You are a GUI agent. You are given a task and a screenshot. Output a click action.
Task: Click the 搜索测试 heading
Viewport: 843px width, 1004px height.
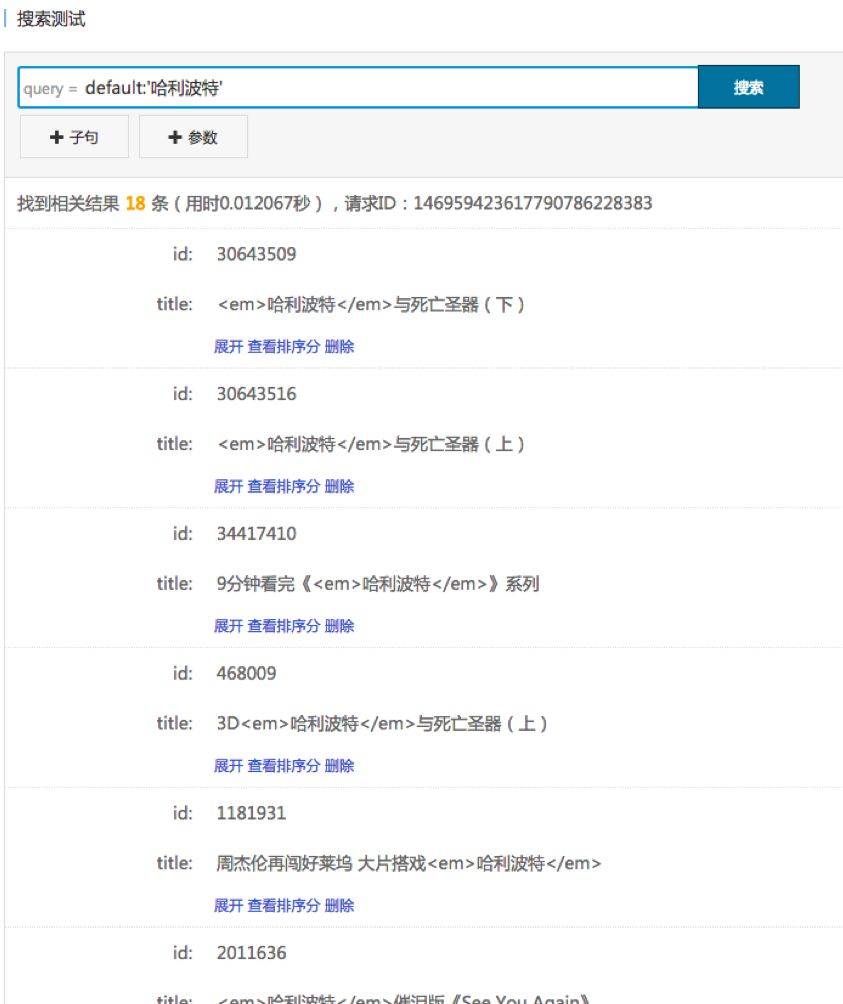pos(51,19)
